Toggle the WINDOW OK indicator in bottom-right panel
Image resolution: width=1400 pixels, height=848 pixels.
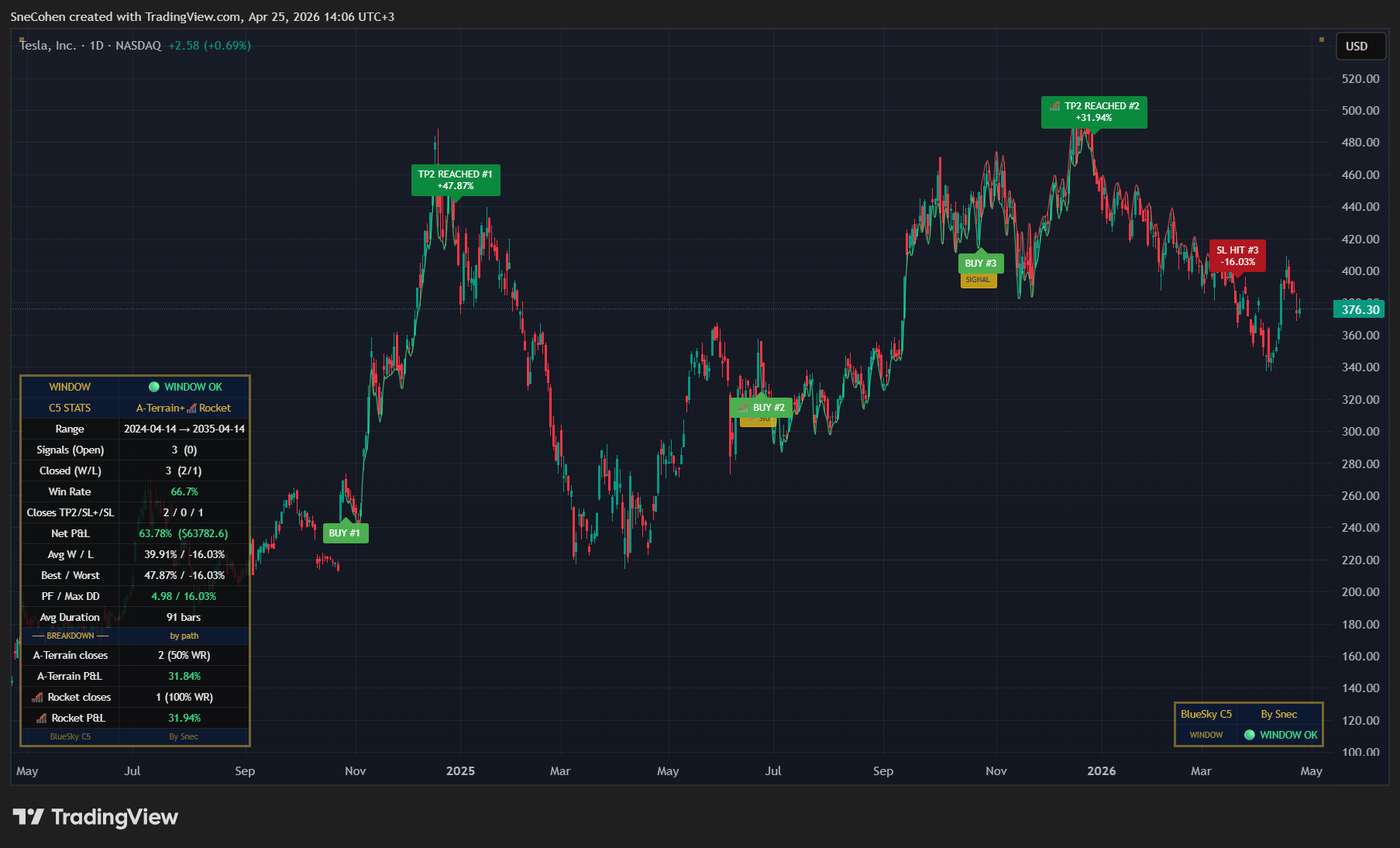(1248, 735)
